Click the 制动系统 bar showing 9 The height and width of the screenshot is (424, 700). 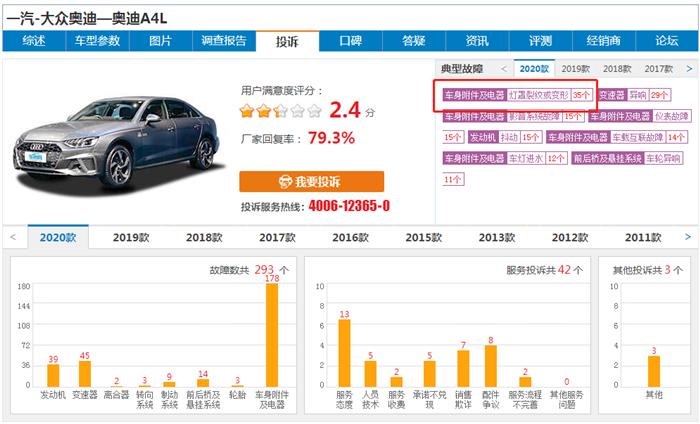pos(169,384)
